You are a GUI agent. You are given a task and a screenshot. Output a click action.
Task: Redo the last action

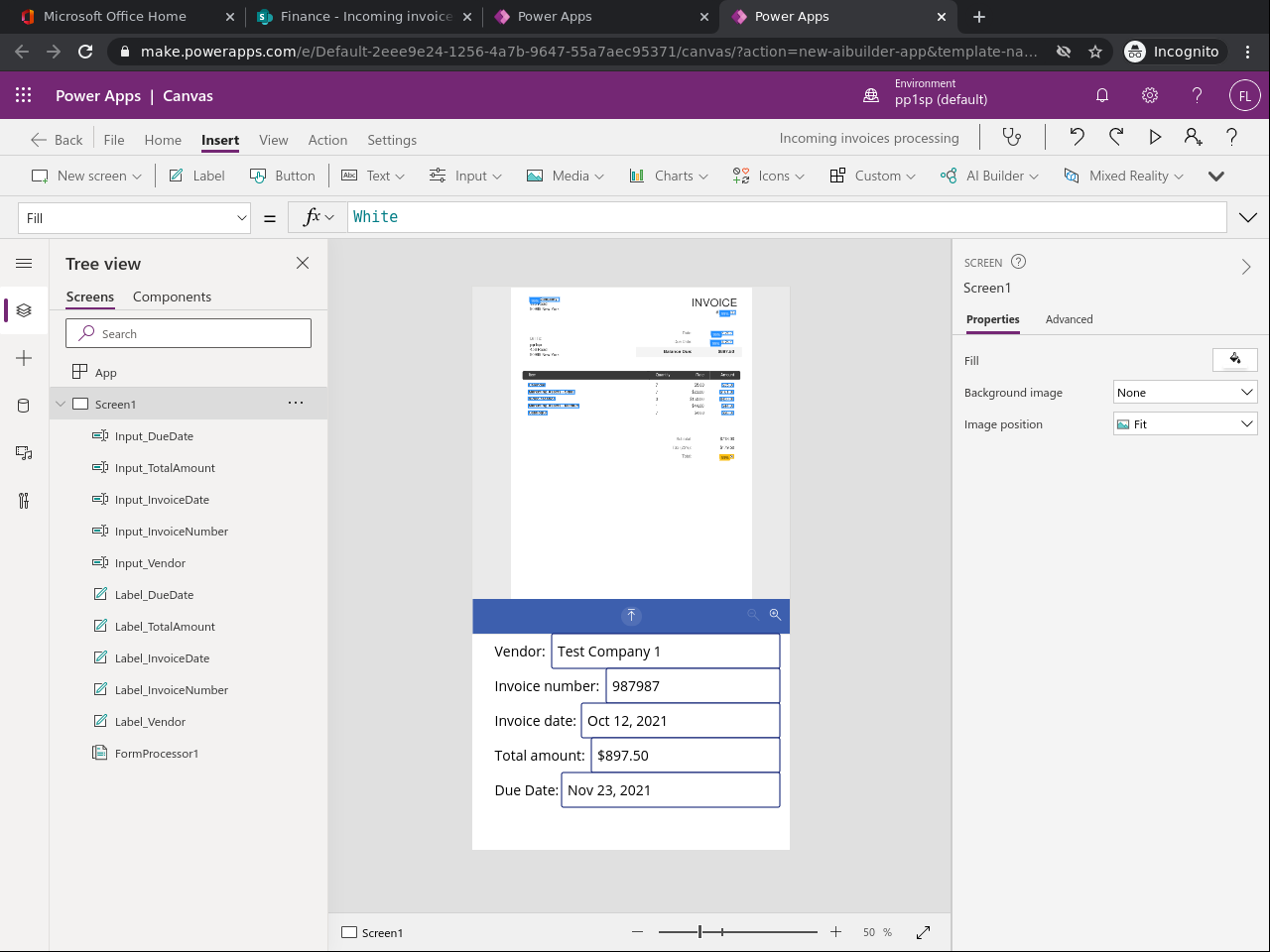coord(1116,137)
